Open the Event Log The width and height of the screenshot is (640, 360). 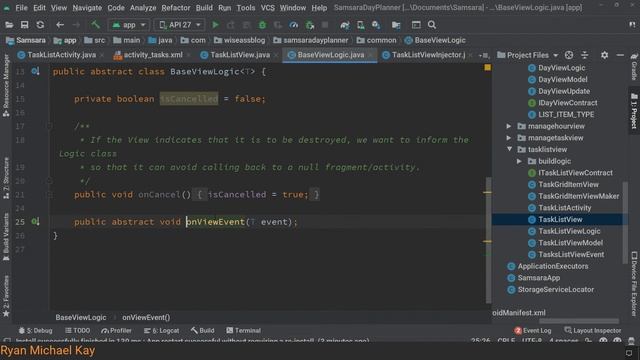tap(533, 330)
